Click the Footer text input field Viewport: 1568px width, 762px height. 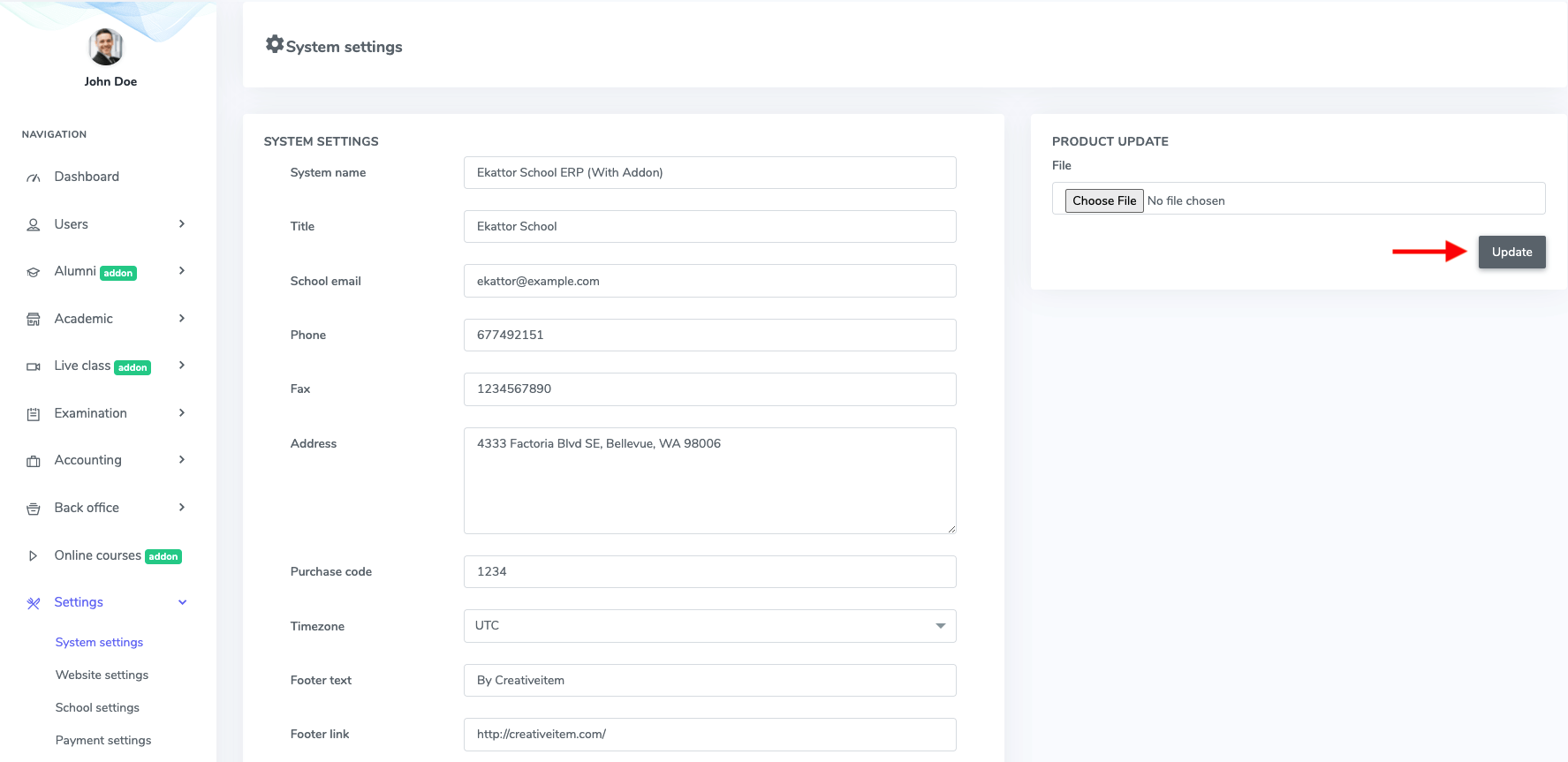click(x=709, y=681)
